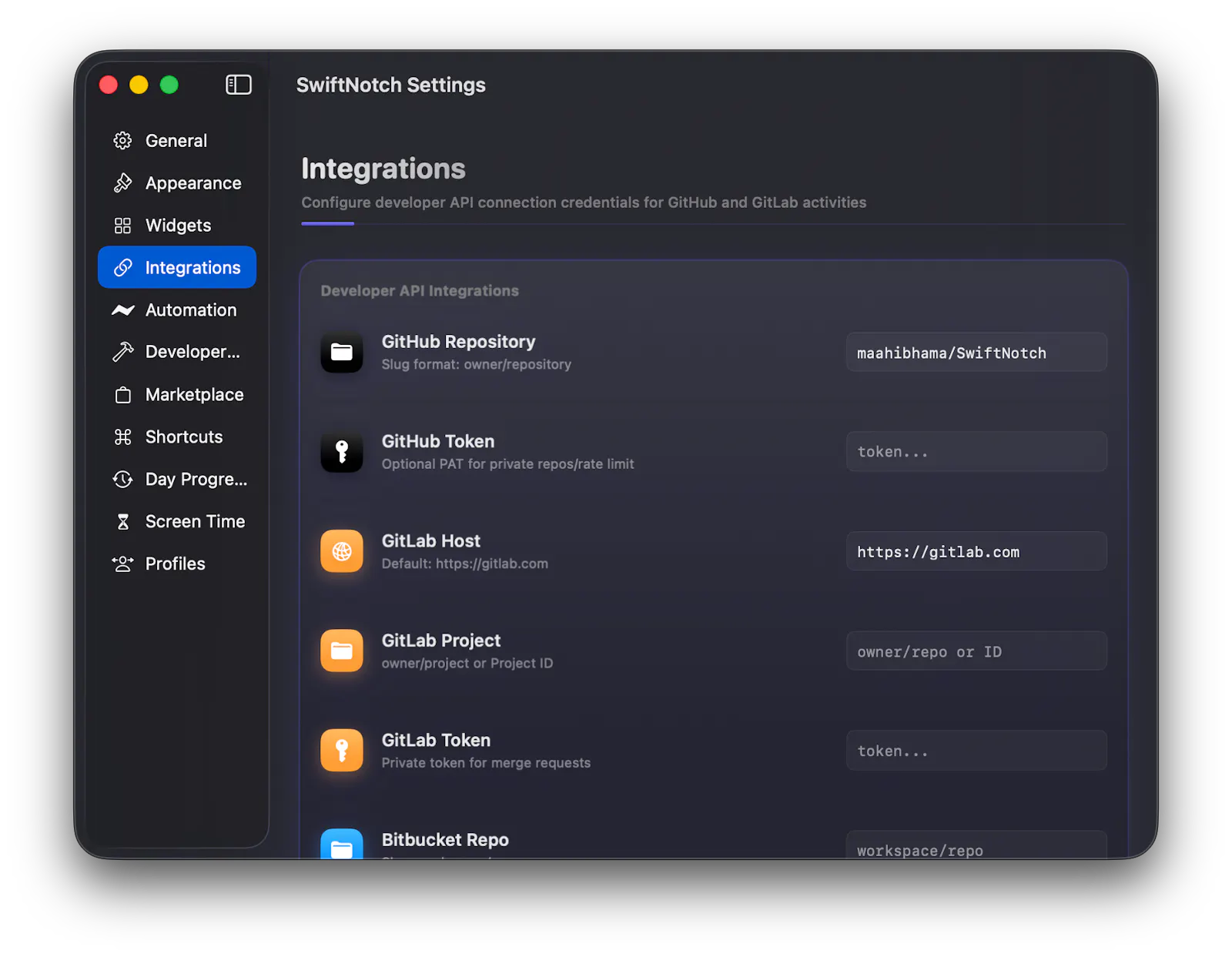Image resolution: width=1232 pixels, height=957 pixels.
Task: Click the 'Slug format: owner/repository' hint
Action: click(x=477, y=364)
